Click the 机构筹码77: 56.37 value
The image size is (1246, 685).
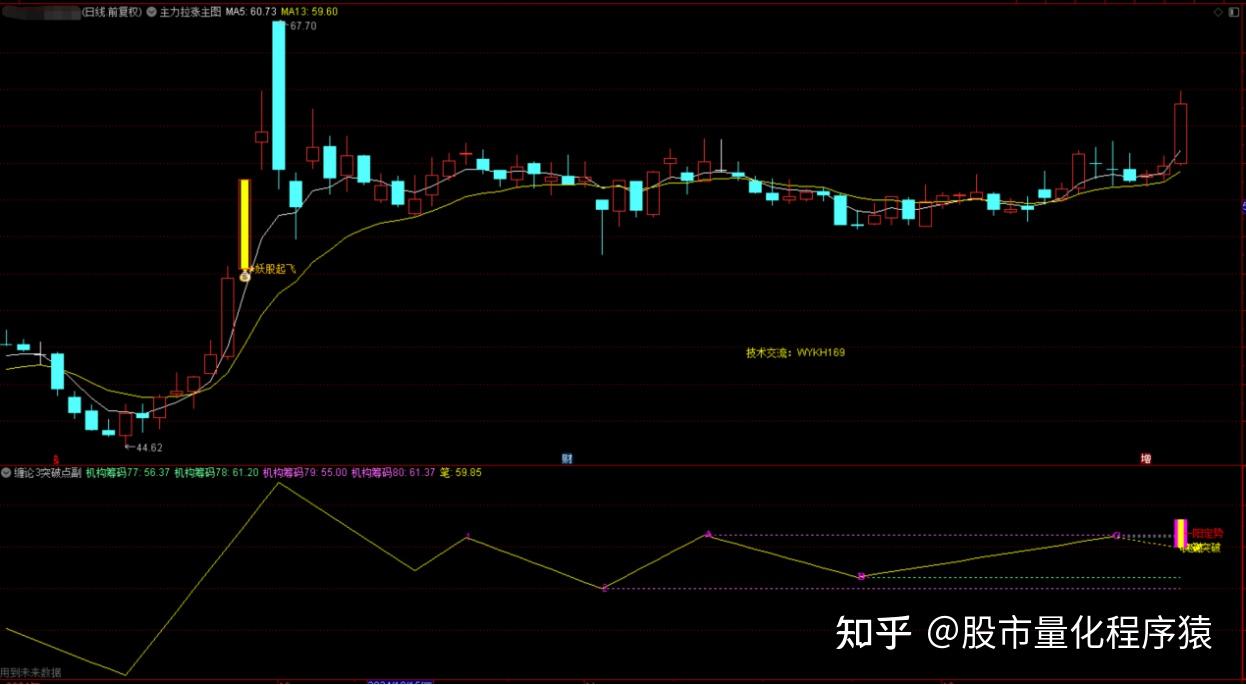[x=128, y=472]
